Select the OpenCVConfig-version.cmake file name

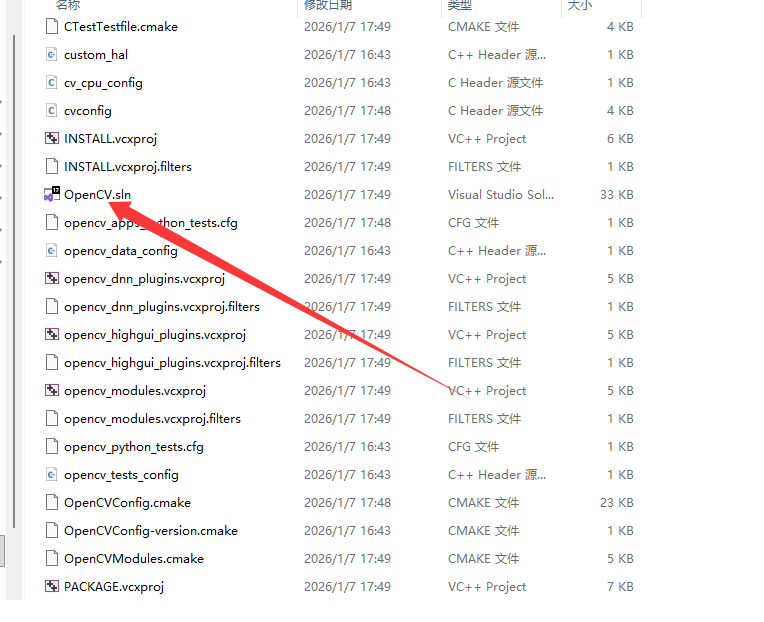151,531
